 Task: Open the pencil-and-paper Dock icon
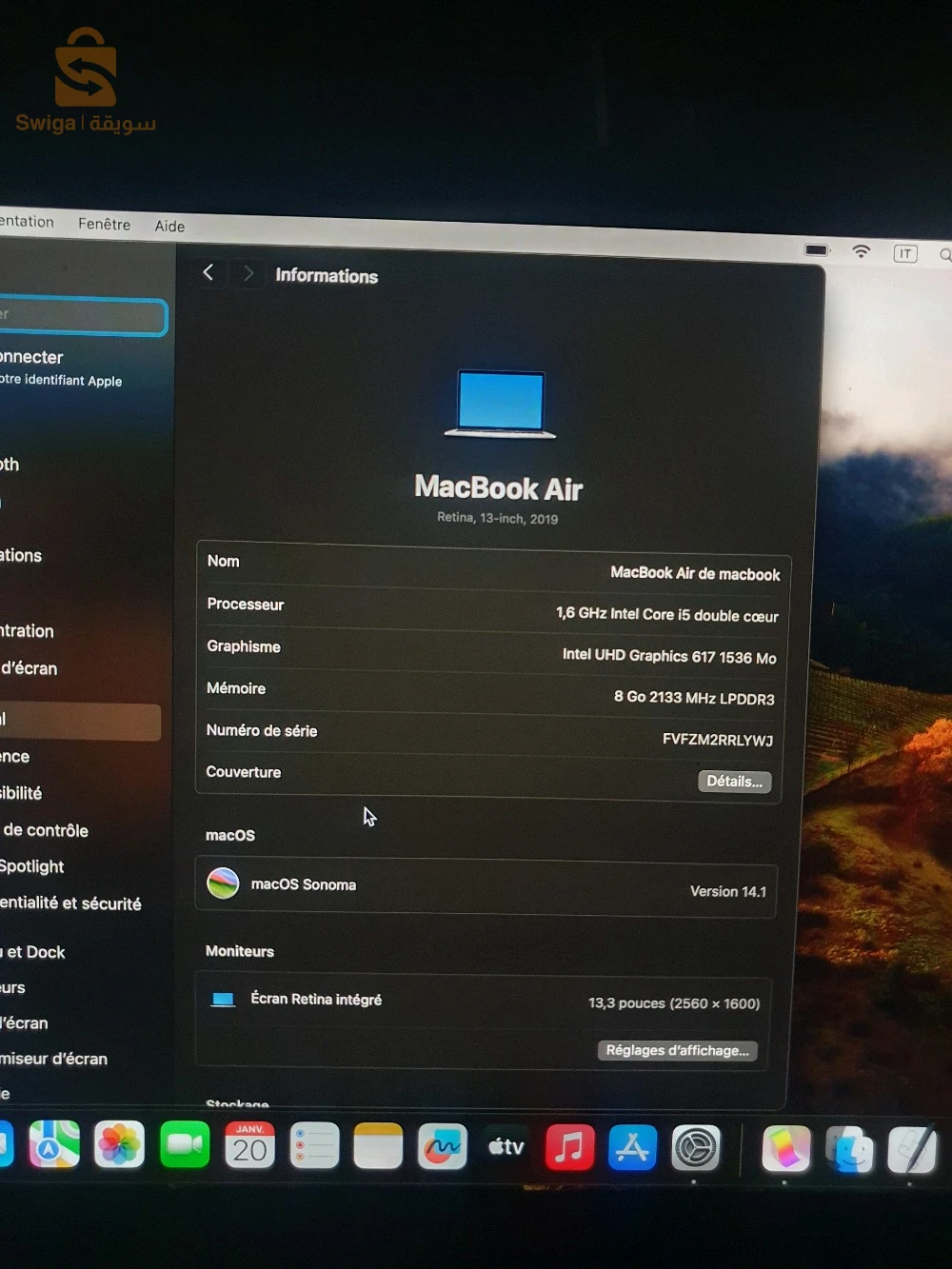coord(912,1150)
